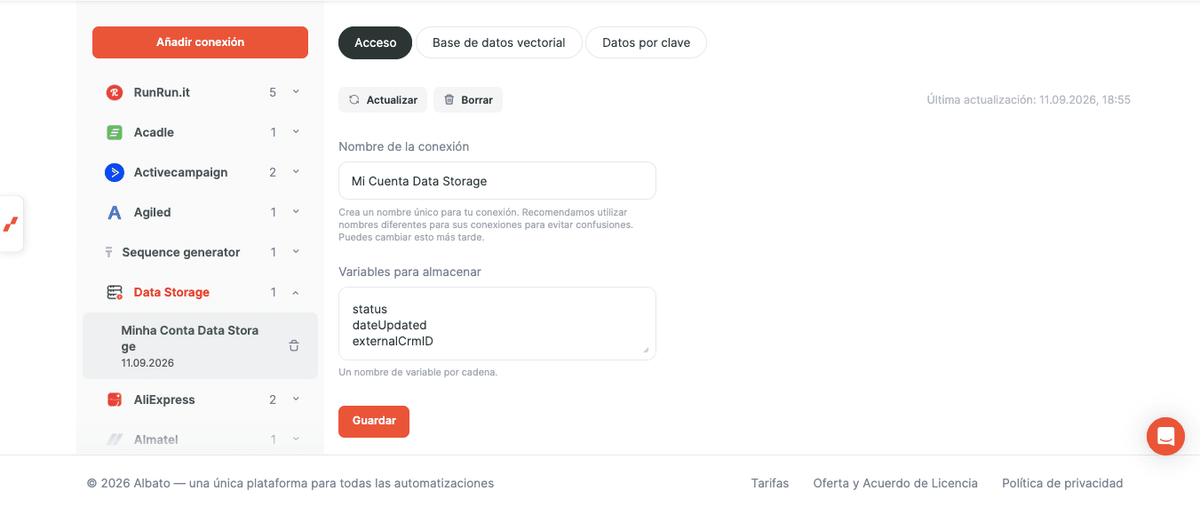This screenshot has width=1200, height=505.
Task: Click the Borrar button
Action: pos(468,100)
